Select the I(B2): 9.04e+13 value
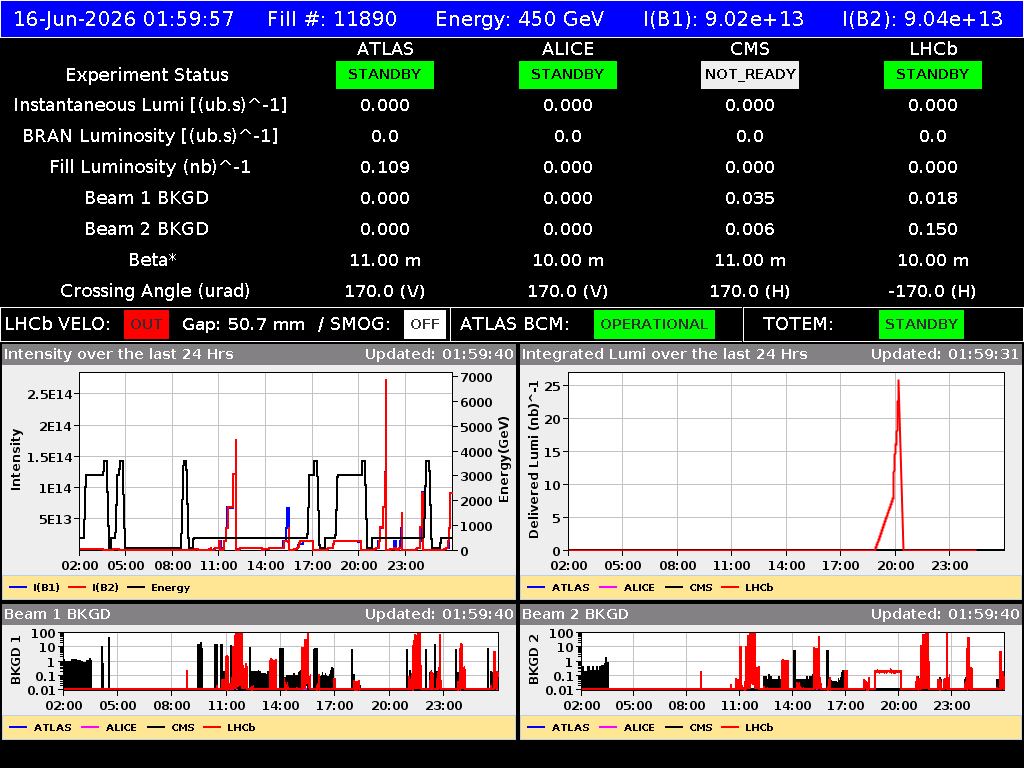This screenshot has height=768, width=1024. click(923, 18)
